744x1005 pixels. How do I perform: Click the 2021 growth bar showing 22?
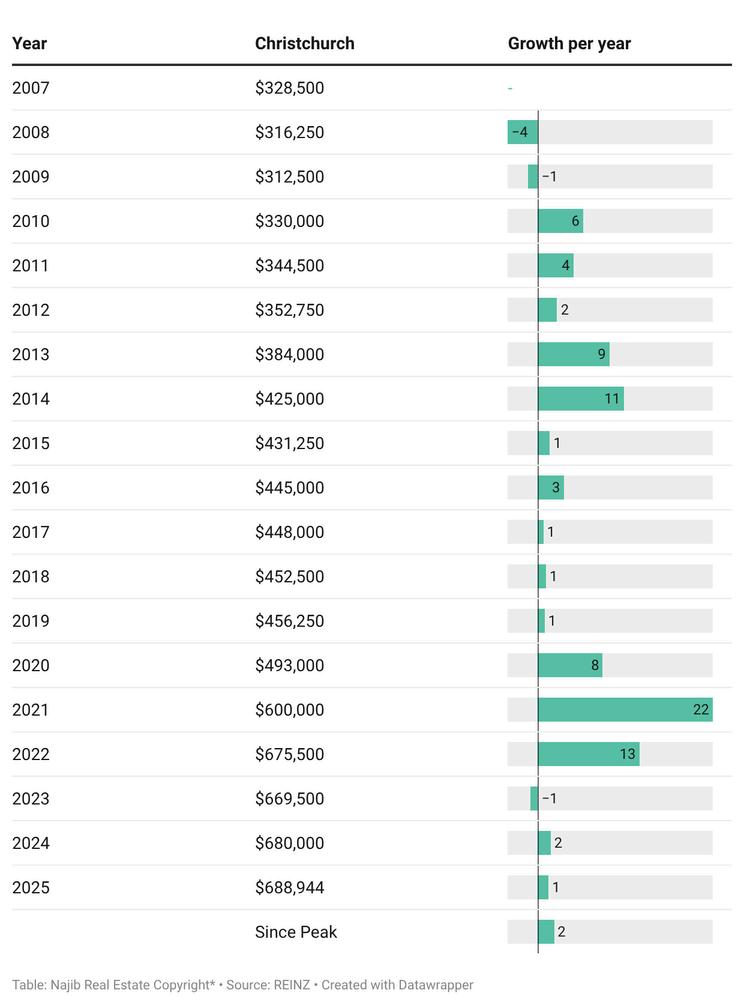tap(624, 710)
